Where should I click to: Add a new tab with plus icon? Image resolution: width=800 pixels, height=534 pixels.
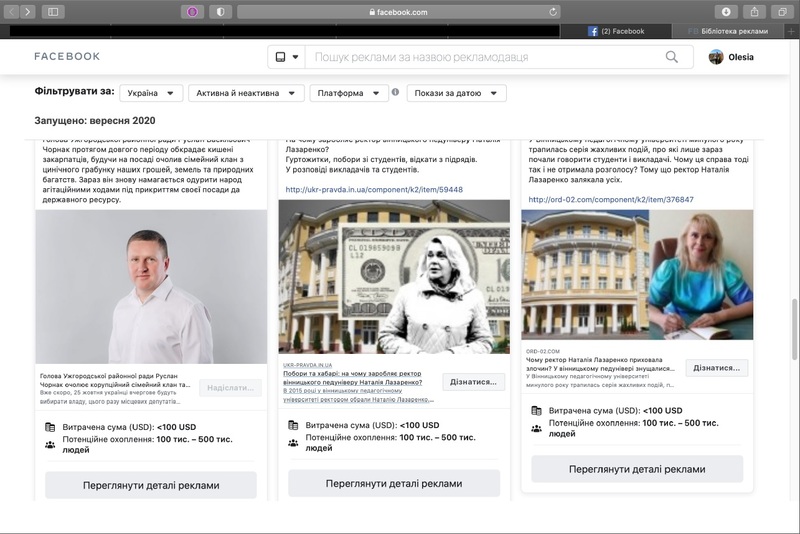791,31
